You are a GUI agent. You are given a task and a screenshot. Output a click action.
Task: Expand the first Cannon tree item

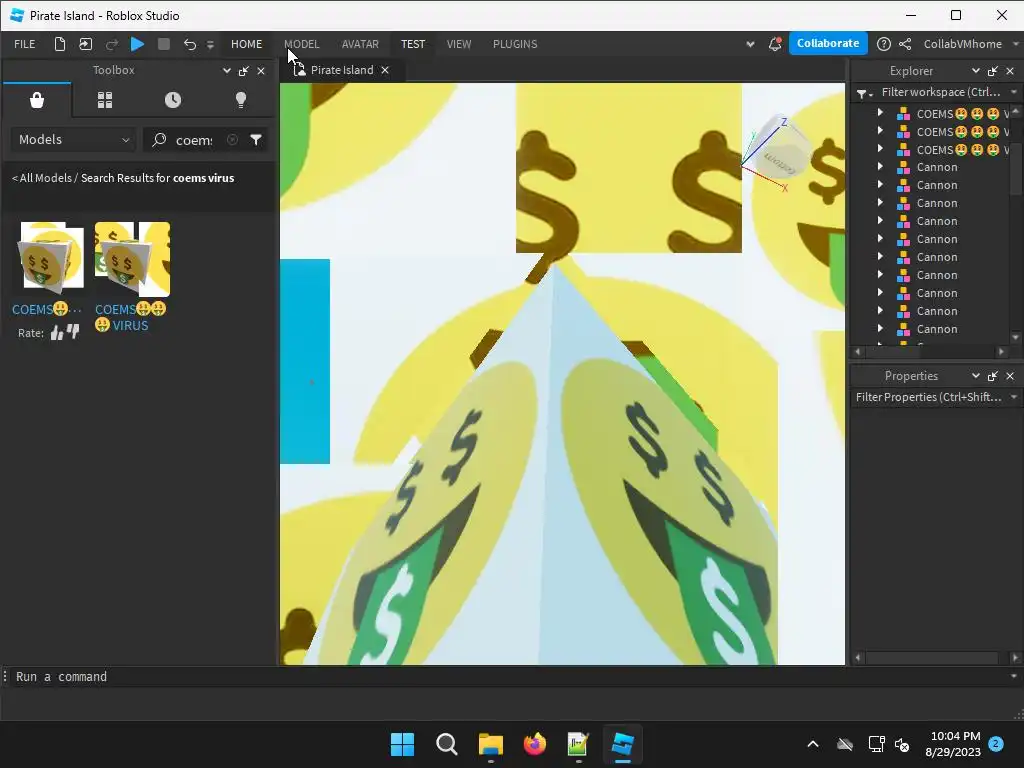[x=880, y=167]
